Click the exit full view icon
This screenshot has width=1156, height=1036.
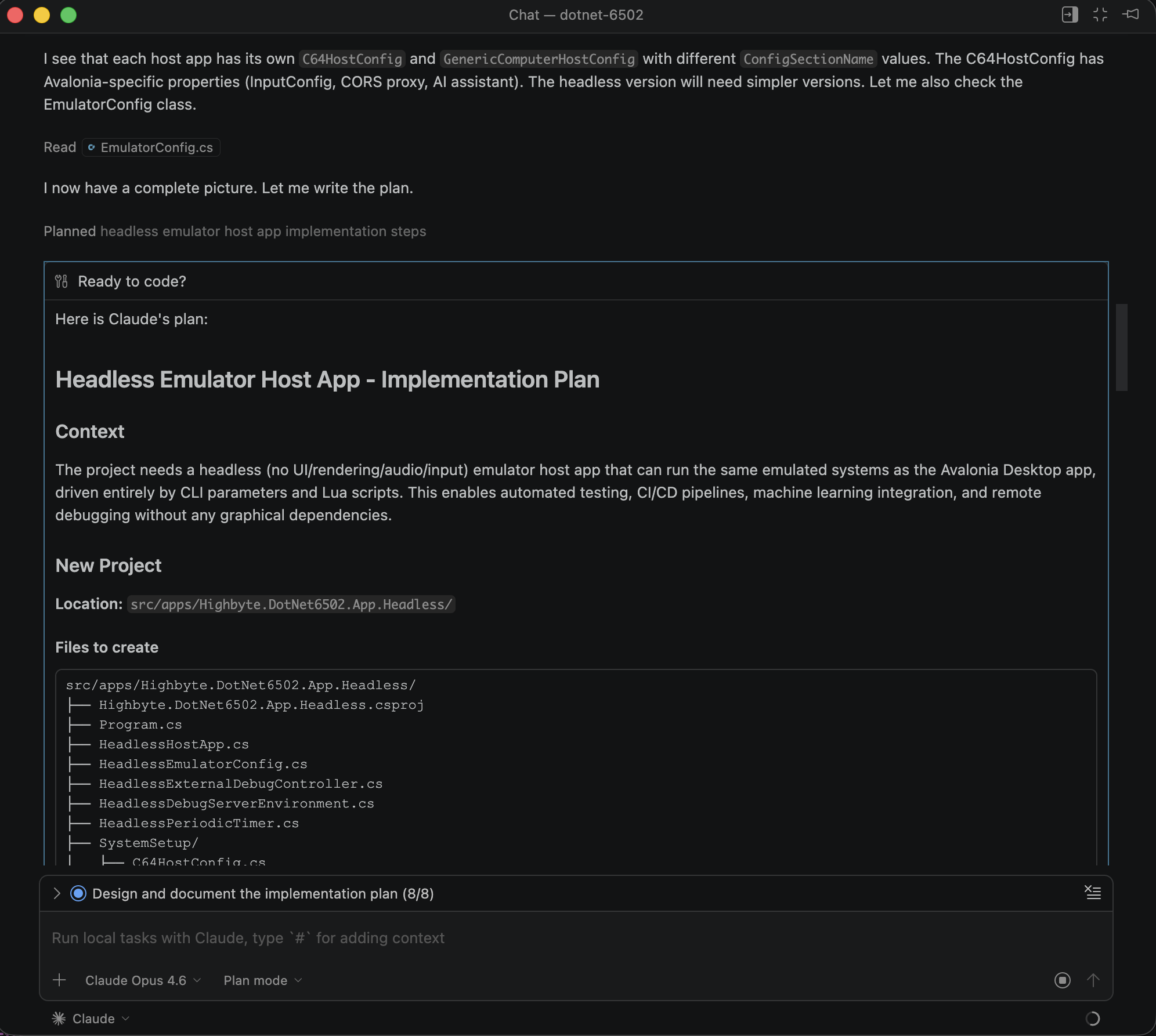(1100, 15)
